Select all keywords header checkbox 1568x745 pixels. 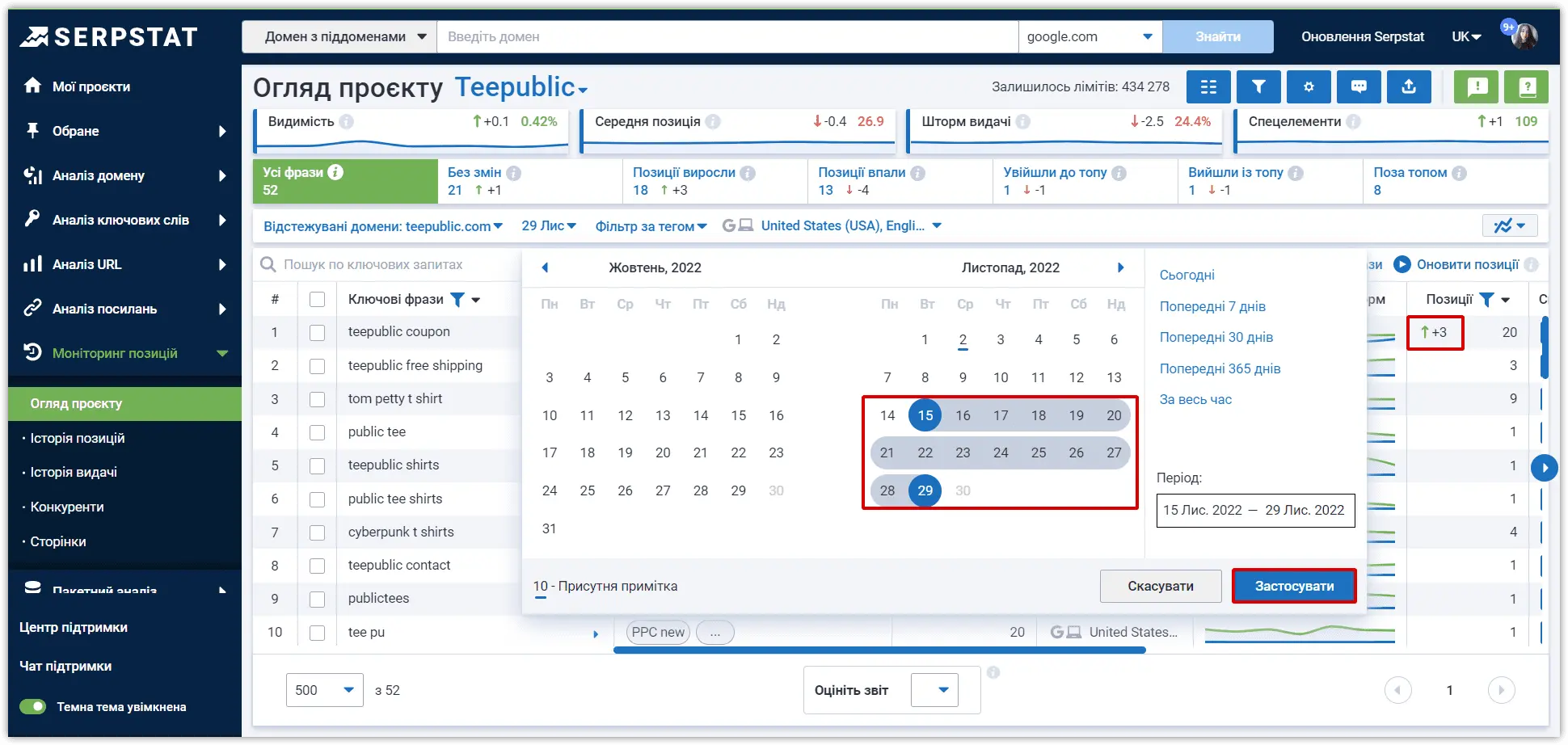[318, 300]
